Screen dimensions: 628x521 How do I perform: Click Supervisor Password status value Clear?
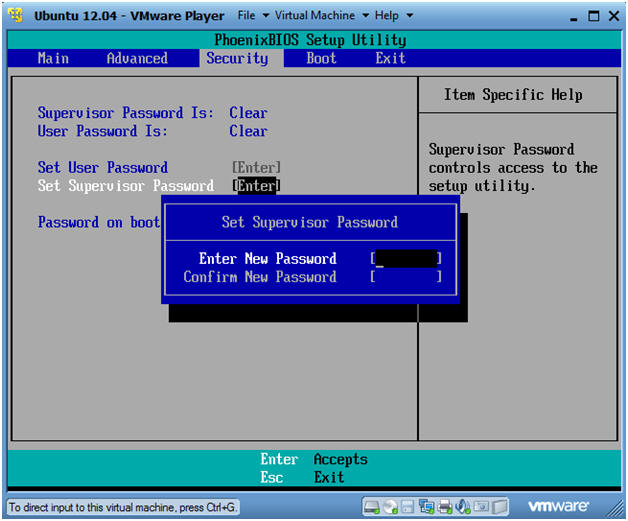click(248, 113)
